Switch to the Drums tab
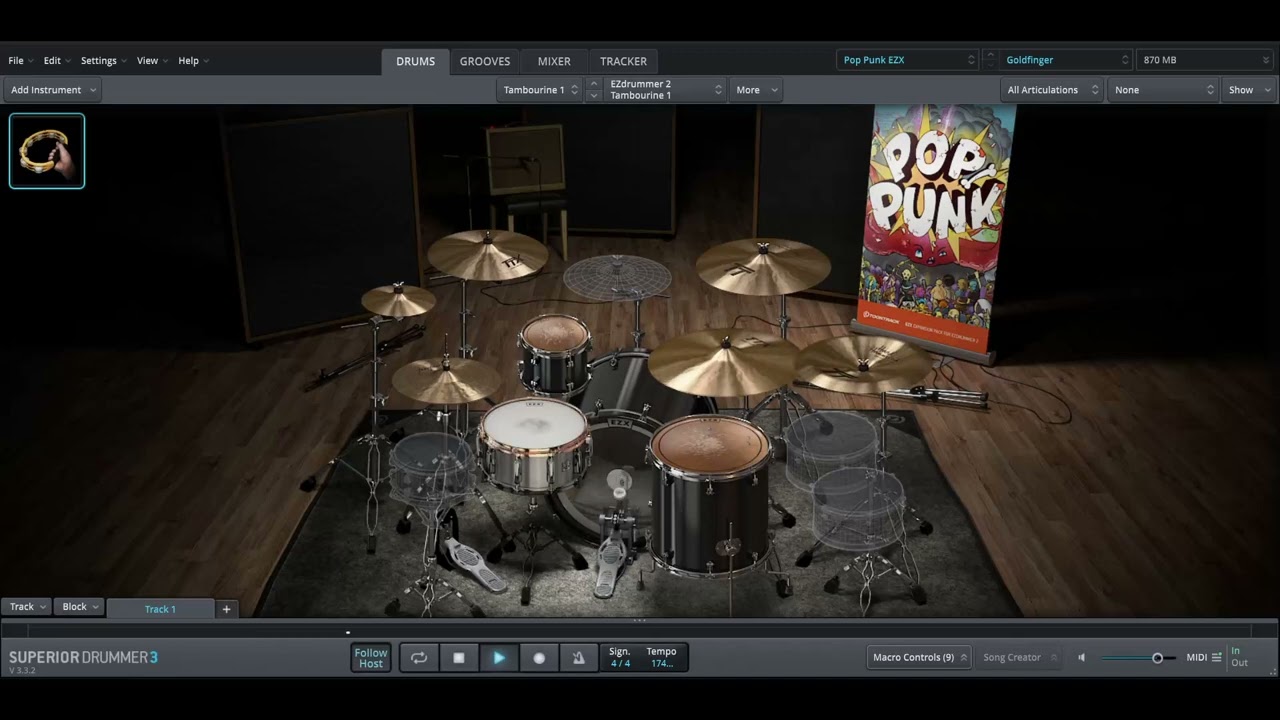The width and height of the screenshot is (1280, 720). point(415,61)
